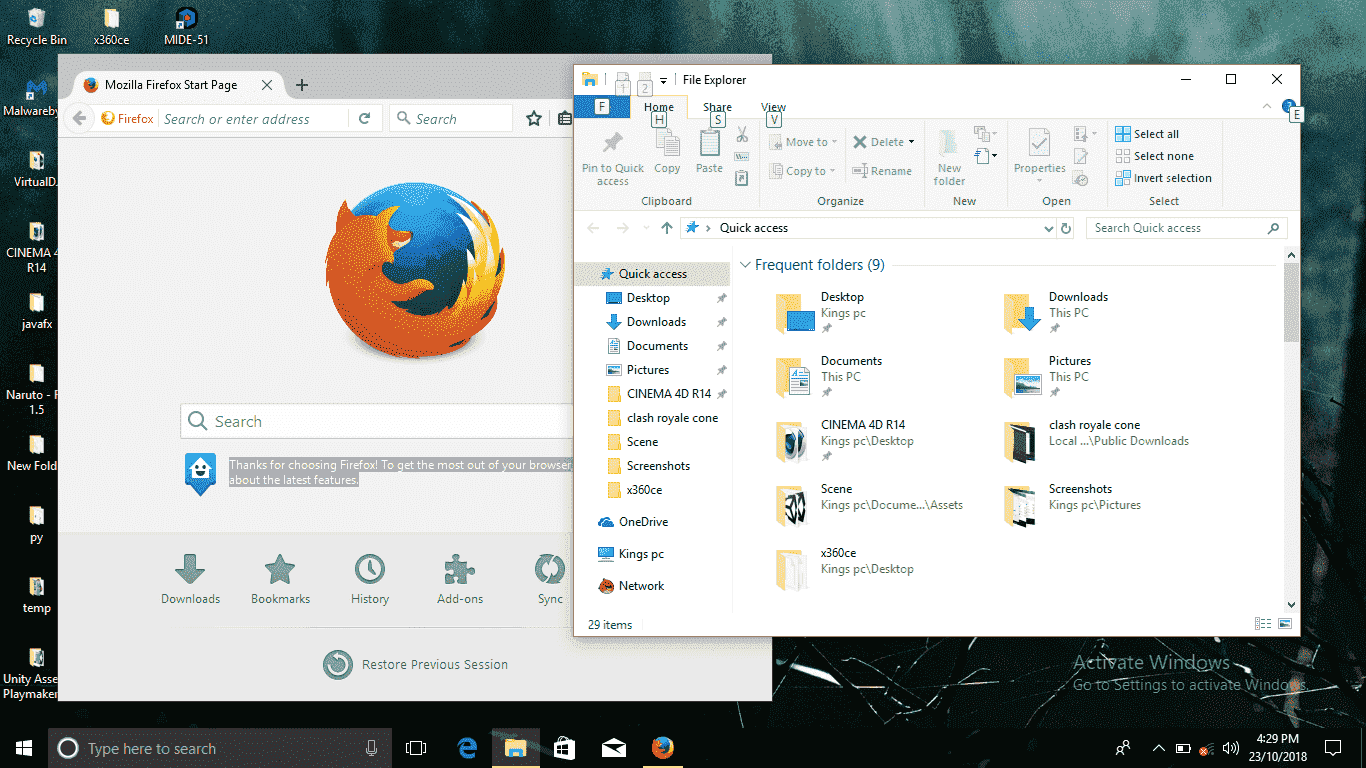Open the Customize Quick Access Toolbar arrow
Viewport: 1366px width, 768px height.
(663, 80)
